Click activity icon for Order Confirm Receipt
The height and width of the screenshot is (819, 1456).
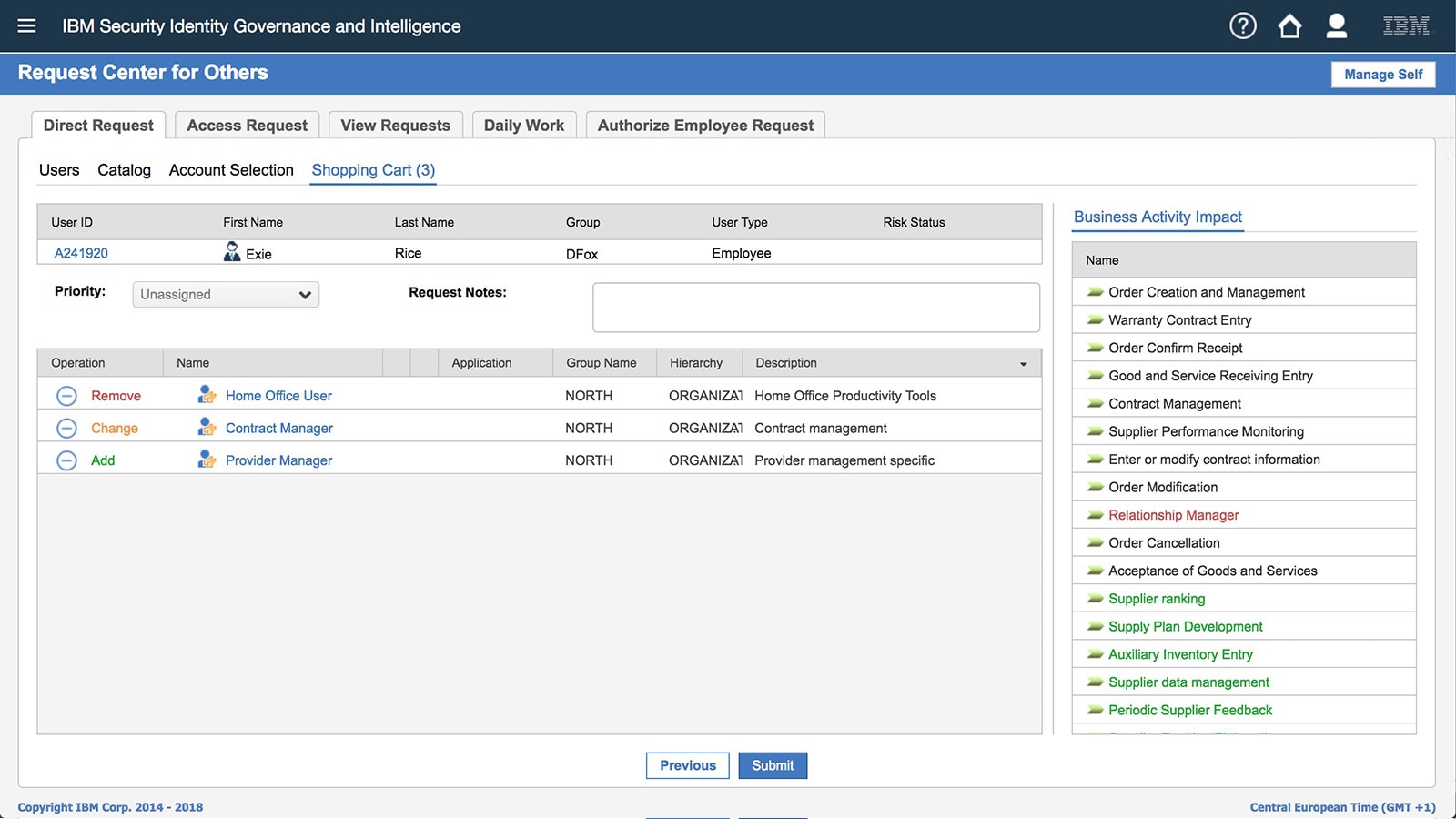pyautogui.click(x=1096, y=348)
